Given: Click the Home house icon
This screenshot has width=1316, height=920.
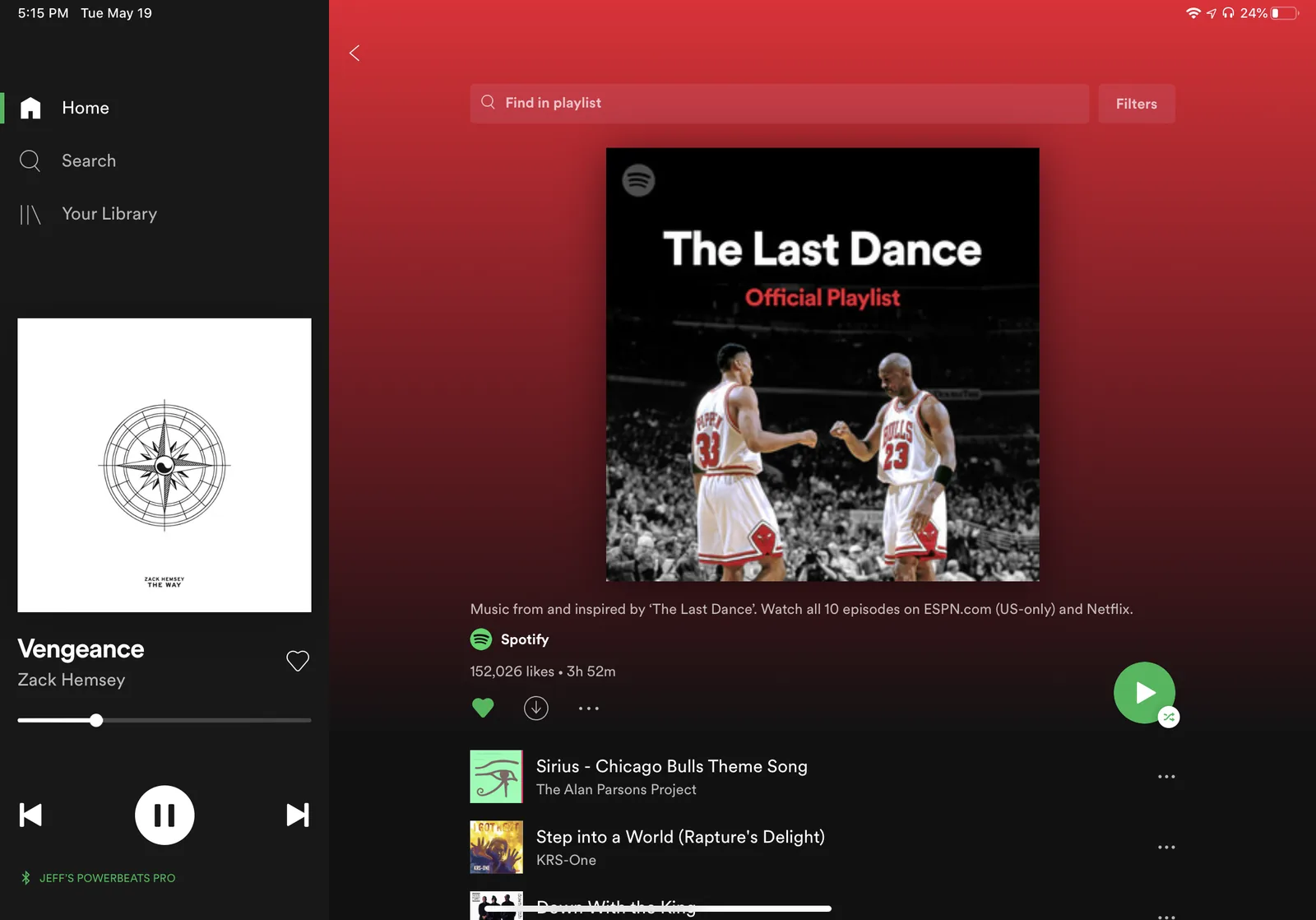Looking at the screenshot, I should [x=30, y=108].
